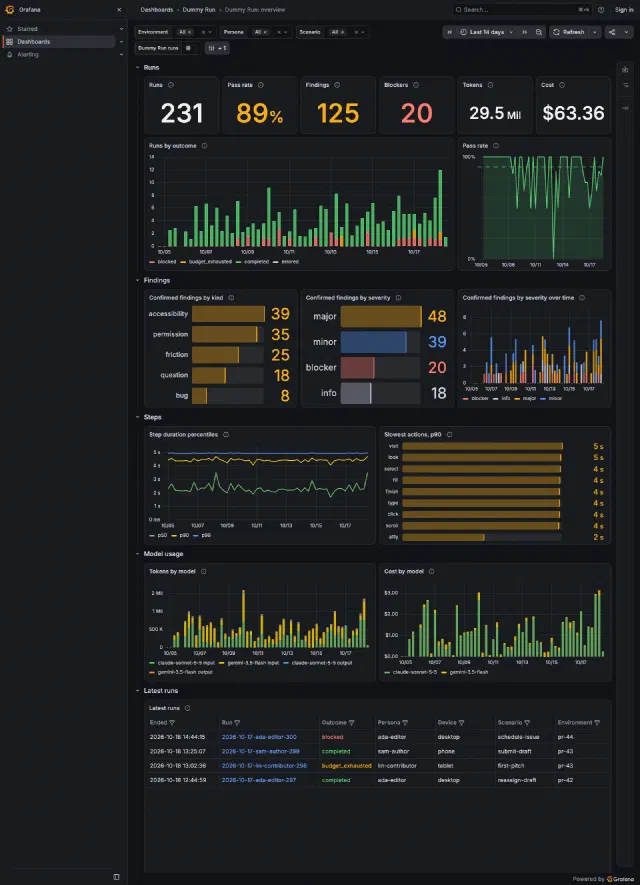
Task: Open run 2026-10-17-lin-contributor-298
Action: click(x=264, y=766)
